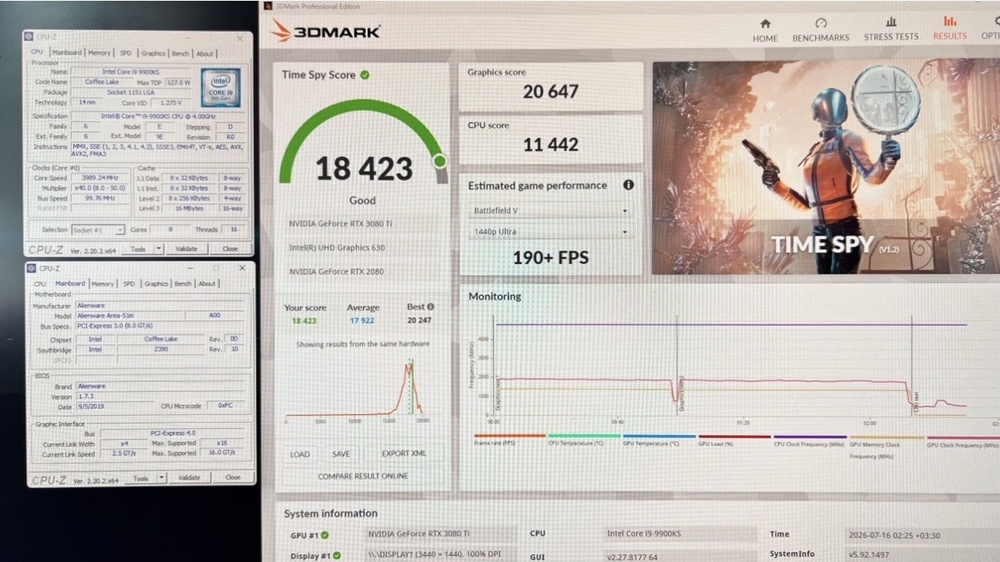Click NVIDIA GeForce RTX 2080 entry
Image resolution: width=1000 pixels, height=562 pixels.
(337, 272)
